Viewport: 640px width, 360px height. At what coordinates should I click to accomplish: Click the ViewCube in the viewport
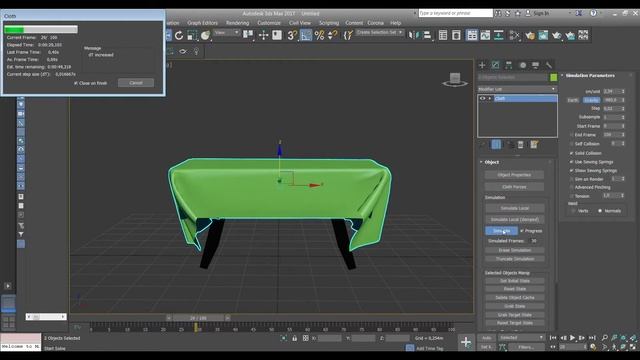pos(455,80)
